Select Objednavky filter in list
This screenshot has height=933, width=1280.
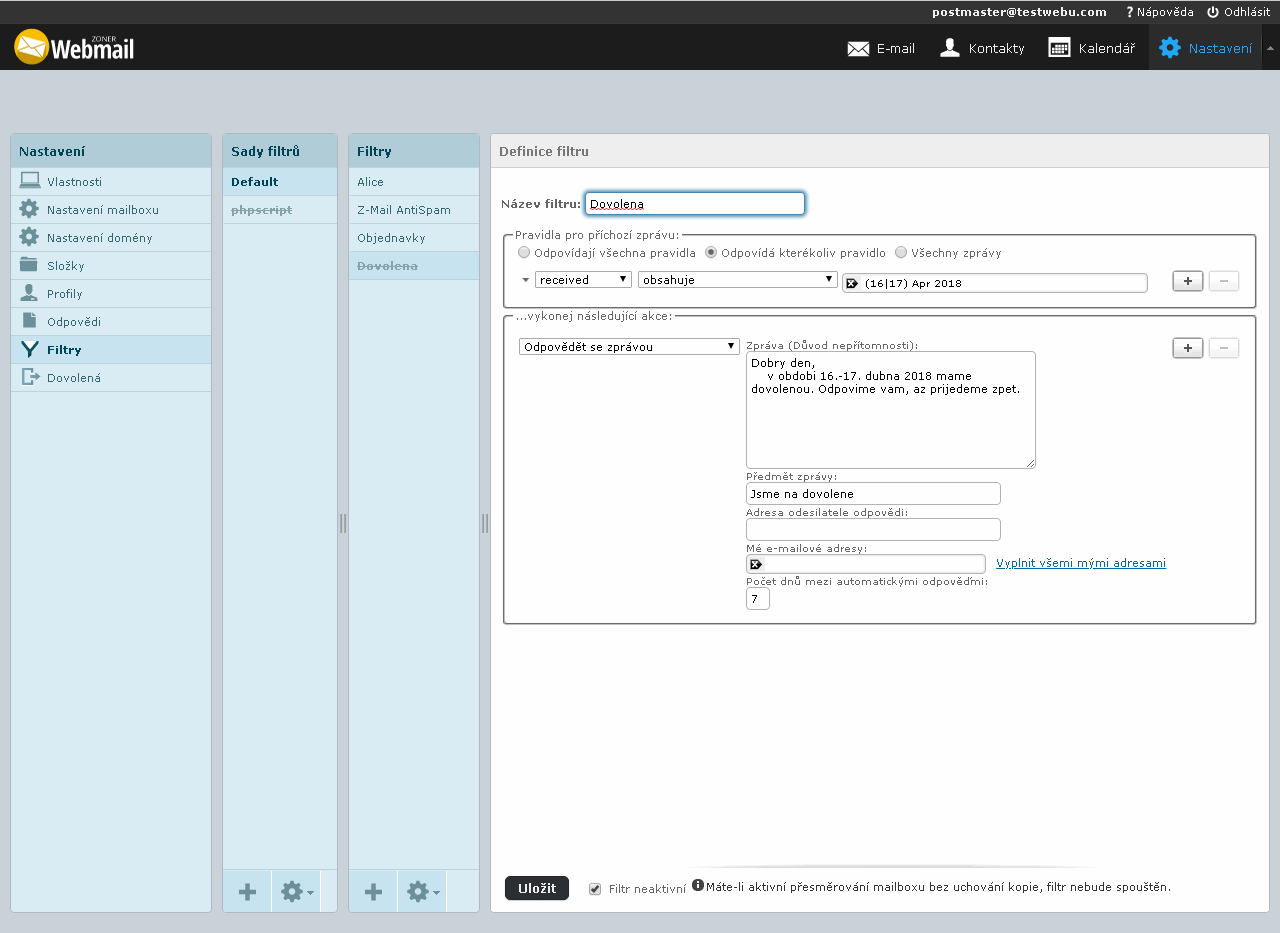click(x=391, y=238)
